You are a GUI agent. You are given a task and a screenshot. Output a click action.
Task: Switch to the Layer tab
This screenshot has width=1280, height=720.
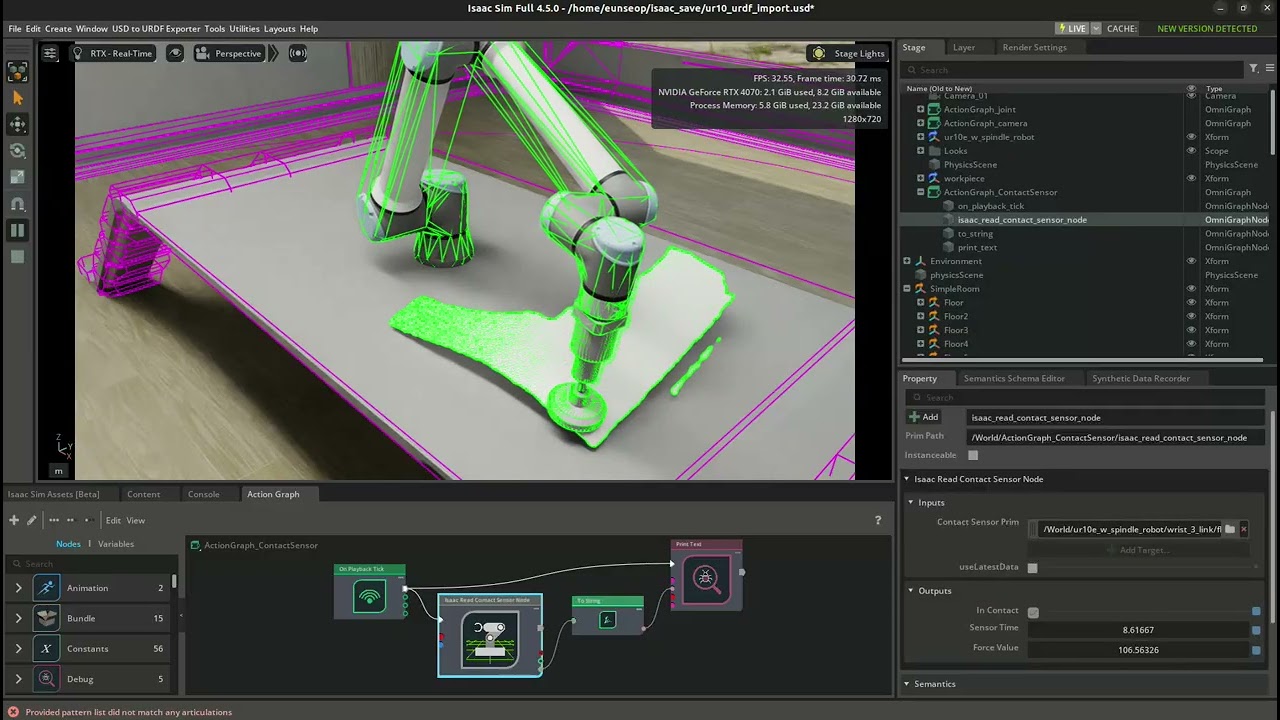pos(964,47)
